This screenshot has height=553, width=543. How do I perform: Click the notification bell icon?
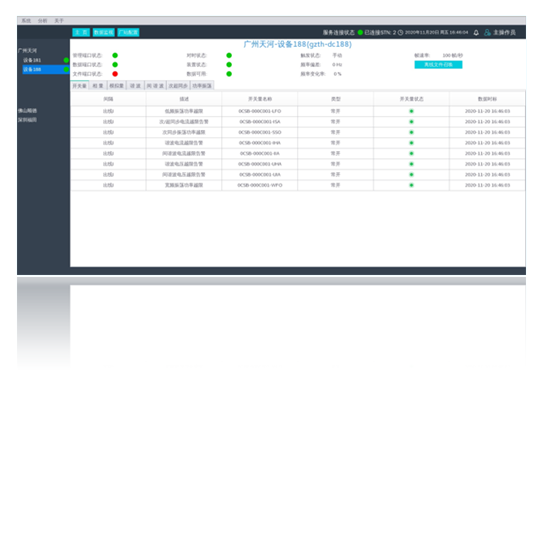point(476,32)
